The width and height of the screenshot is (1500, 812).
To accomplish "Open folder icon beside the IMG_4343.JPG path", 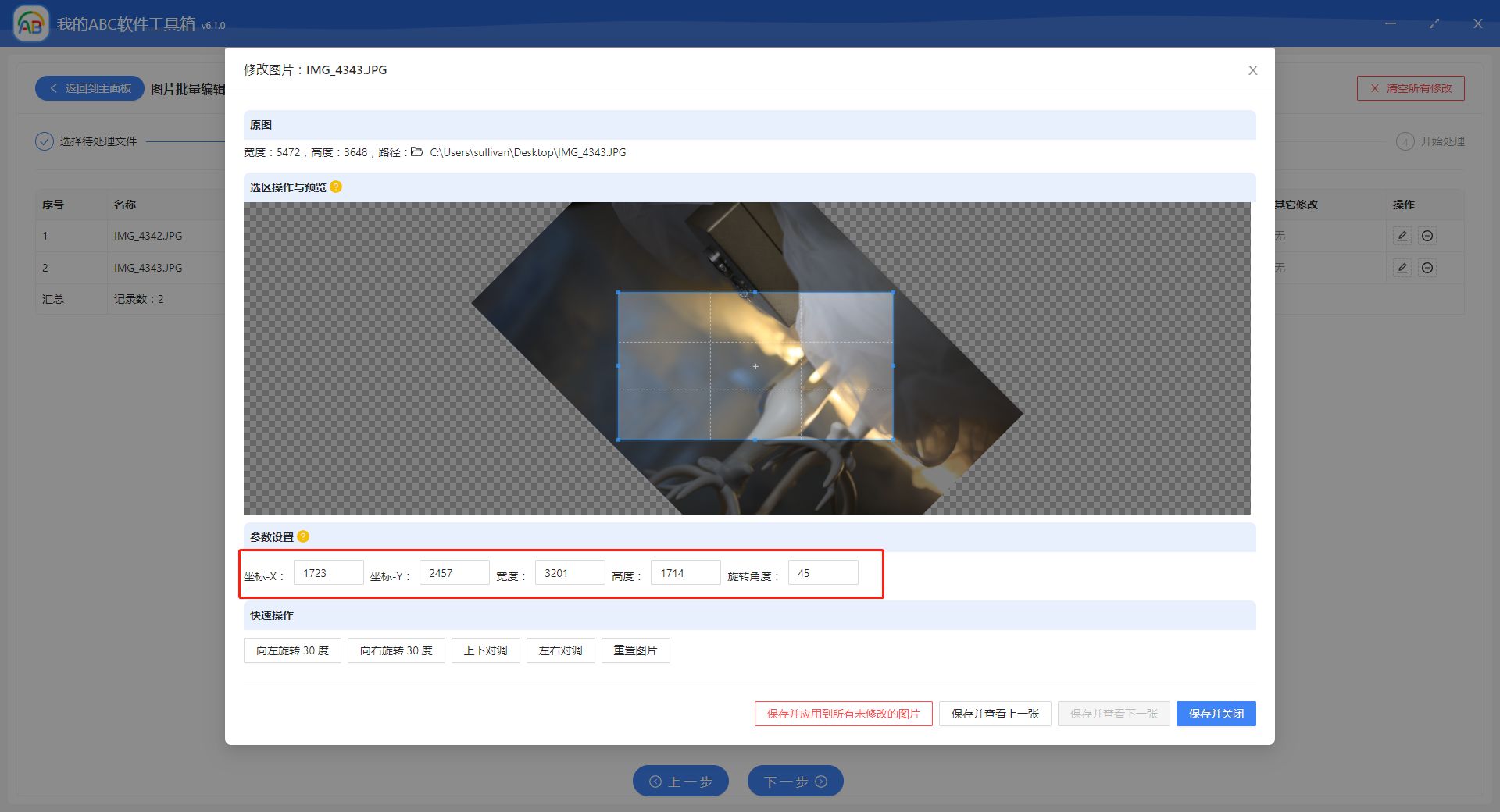I will click(416, 152).
